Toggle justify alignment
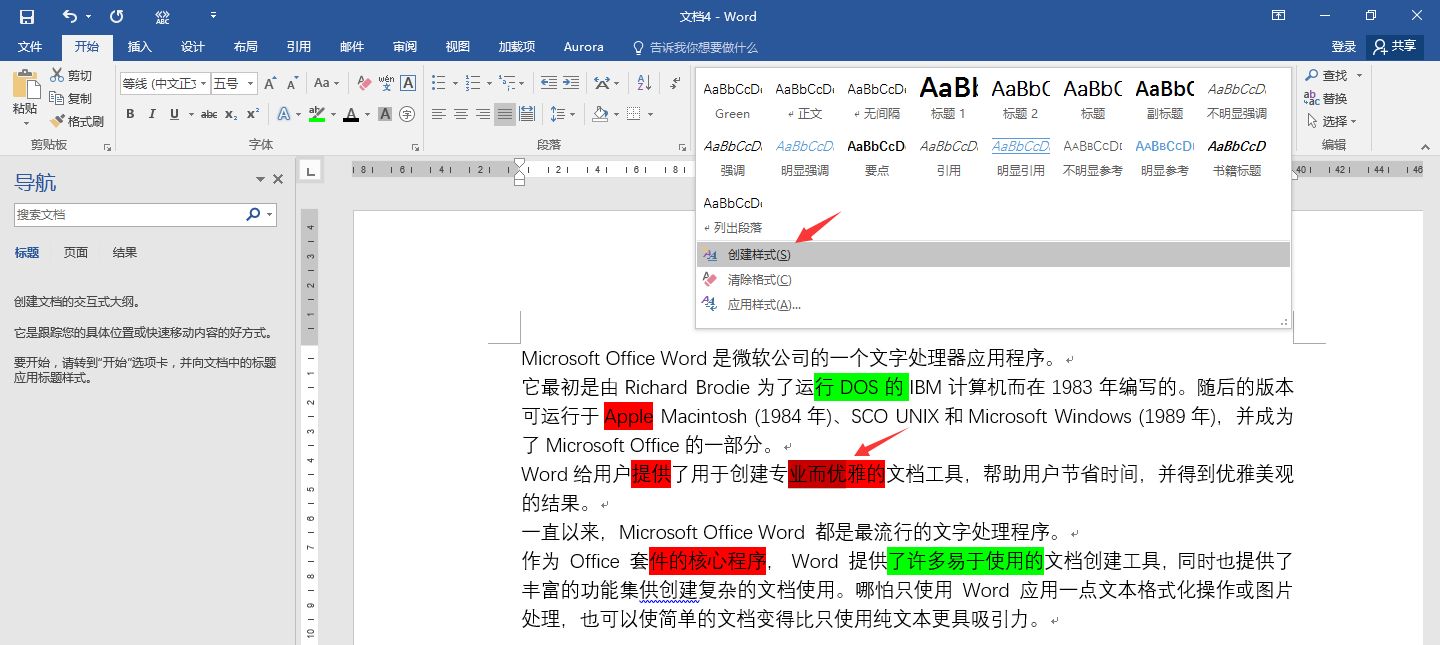 pos(505,114)
